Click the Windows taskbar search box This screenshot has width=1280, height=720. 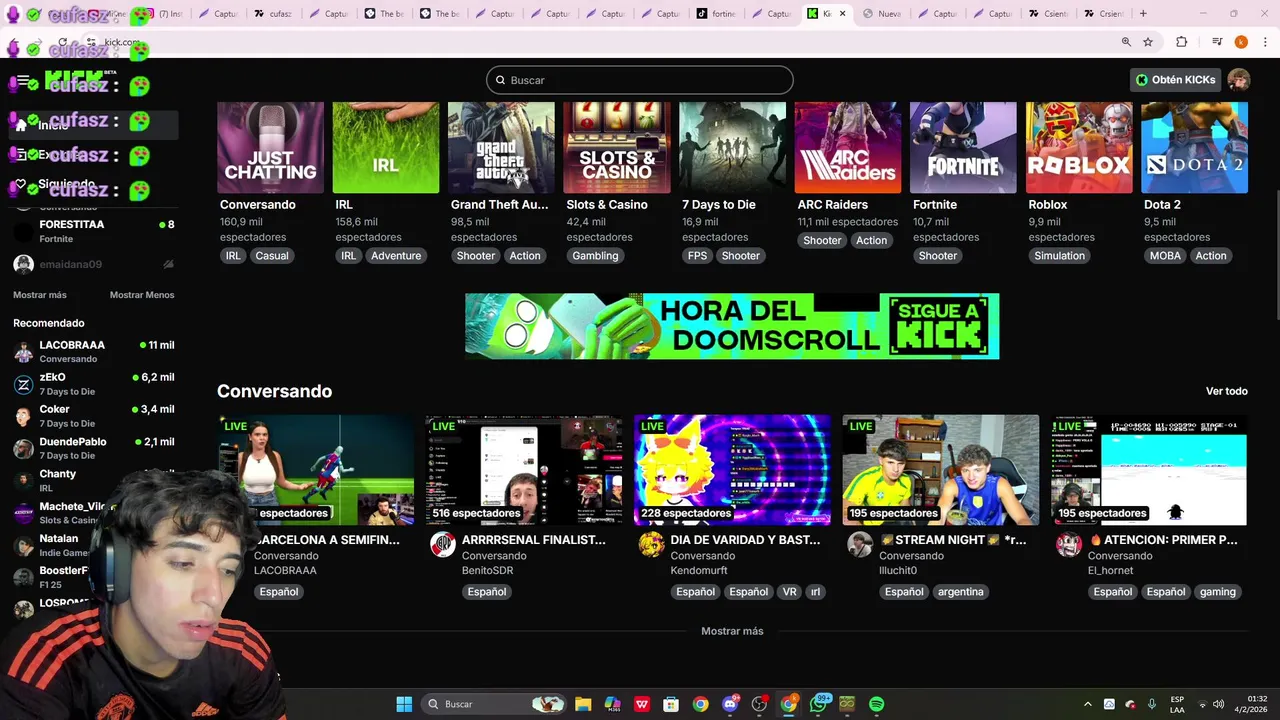pos(494,704)
